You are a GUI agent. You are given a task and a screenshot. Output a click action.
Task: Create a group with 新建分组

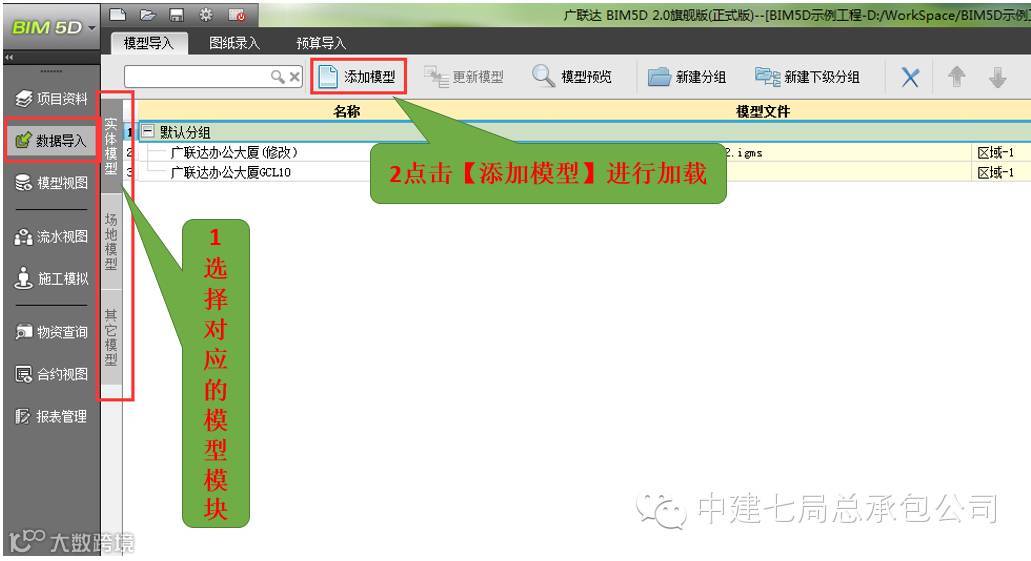coord(687,77)
